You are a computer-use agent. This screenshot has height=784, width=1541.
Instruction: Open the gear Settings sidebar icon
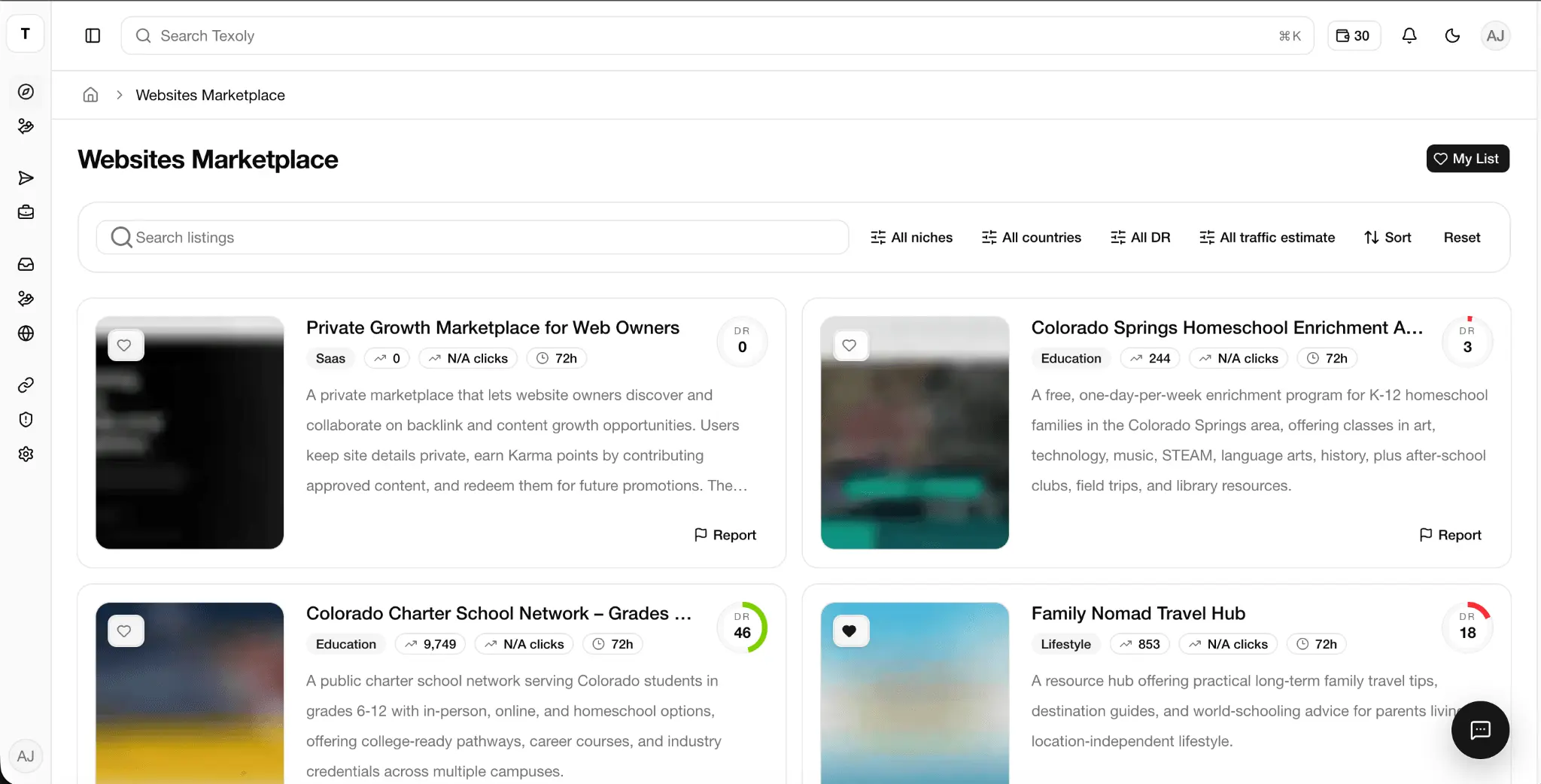coord(26,454)
